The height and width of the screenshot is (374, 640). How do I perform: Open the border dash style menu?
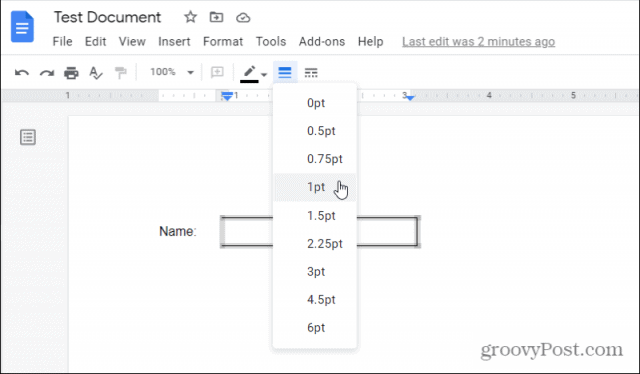311,73
